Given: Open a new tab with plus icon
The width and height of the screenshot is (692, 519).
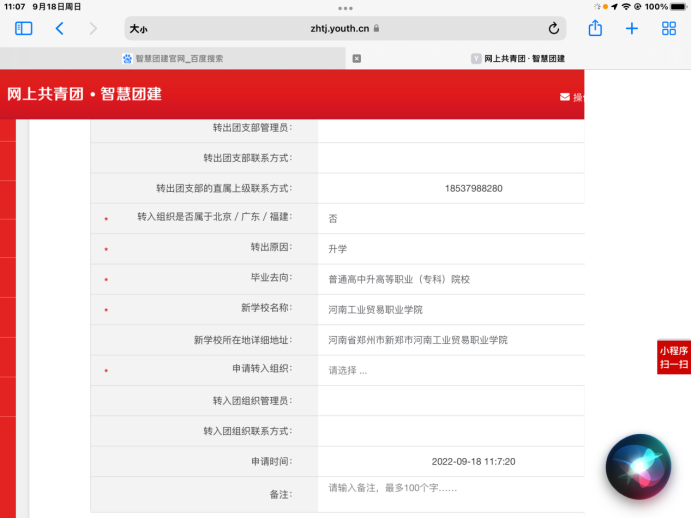Looking at the screenshot, I should (632, 29).
